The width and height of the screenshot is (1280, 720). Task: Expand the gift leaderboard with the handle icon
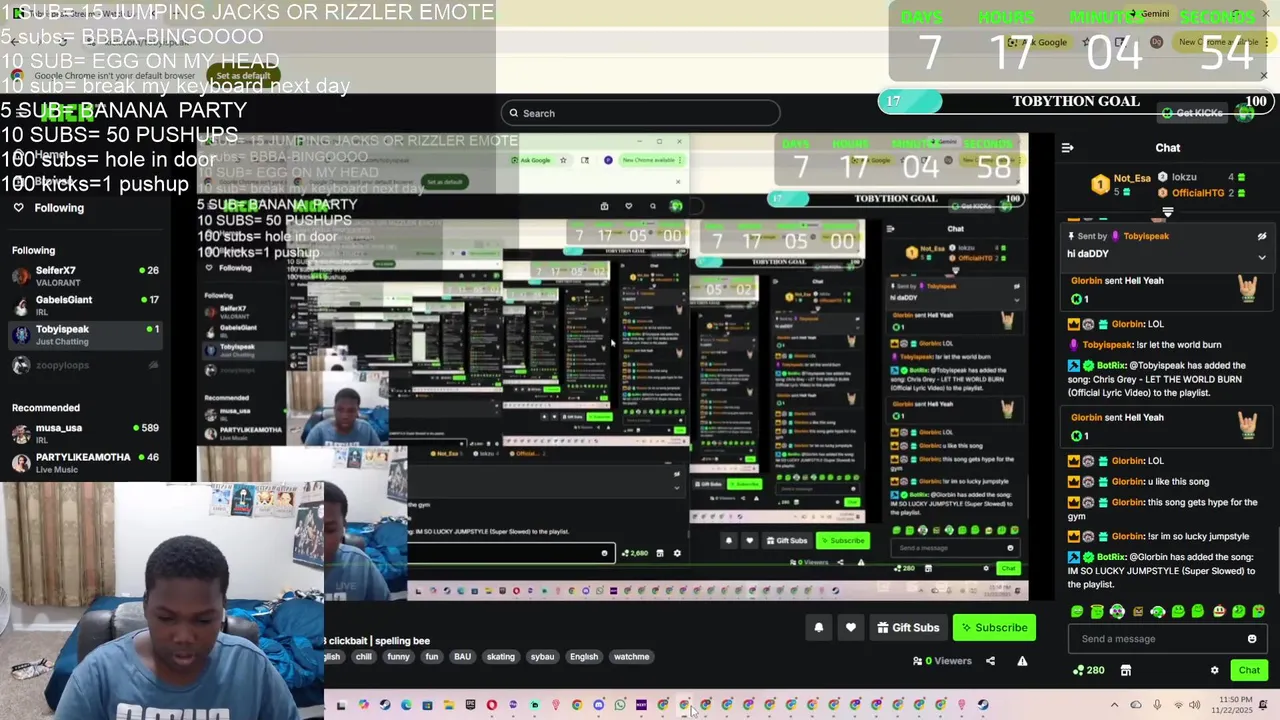(1167, 212)
